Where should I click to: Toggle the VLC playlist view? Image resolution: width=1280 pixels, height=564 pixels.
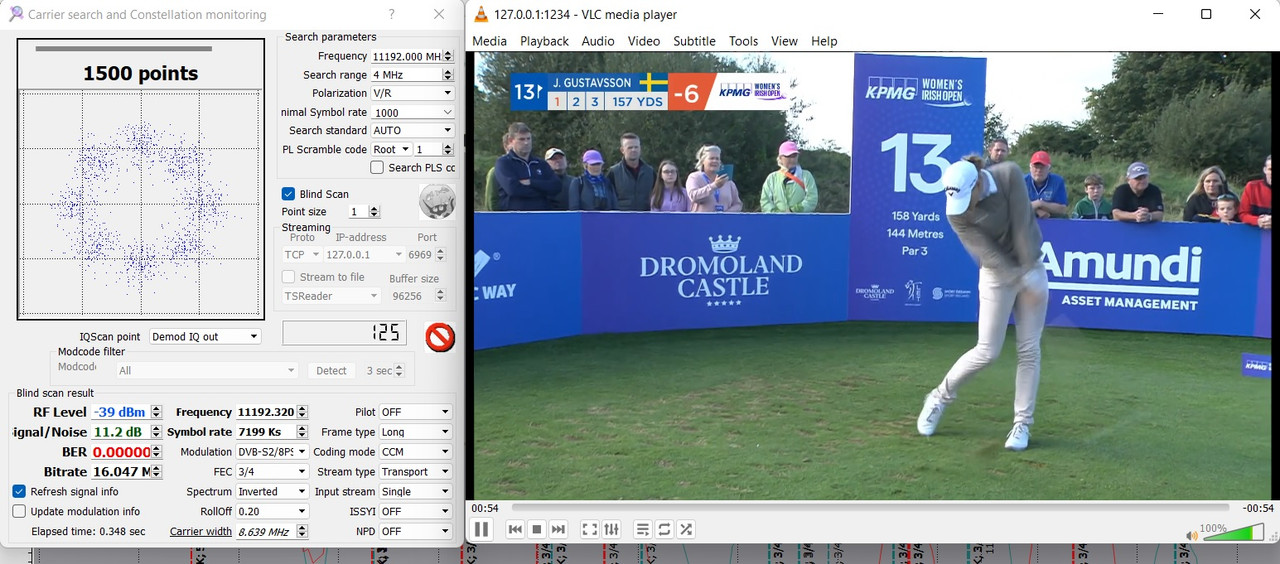pyautogui.click(x=643, y=529)
